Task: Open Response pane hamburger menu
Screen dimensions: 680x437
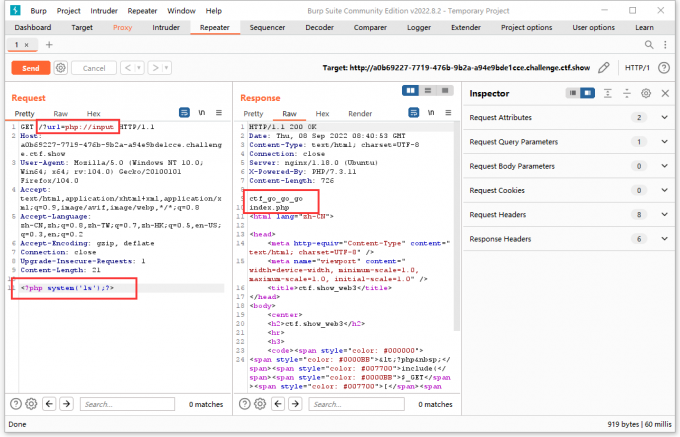Action: click(x=448, y=113)
